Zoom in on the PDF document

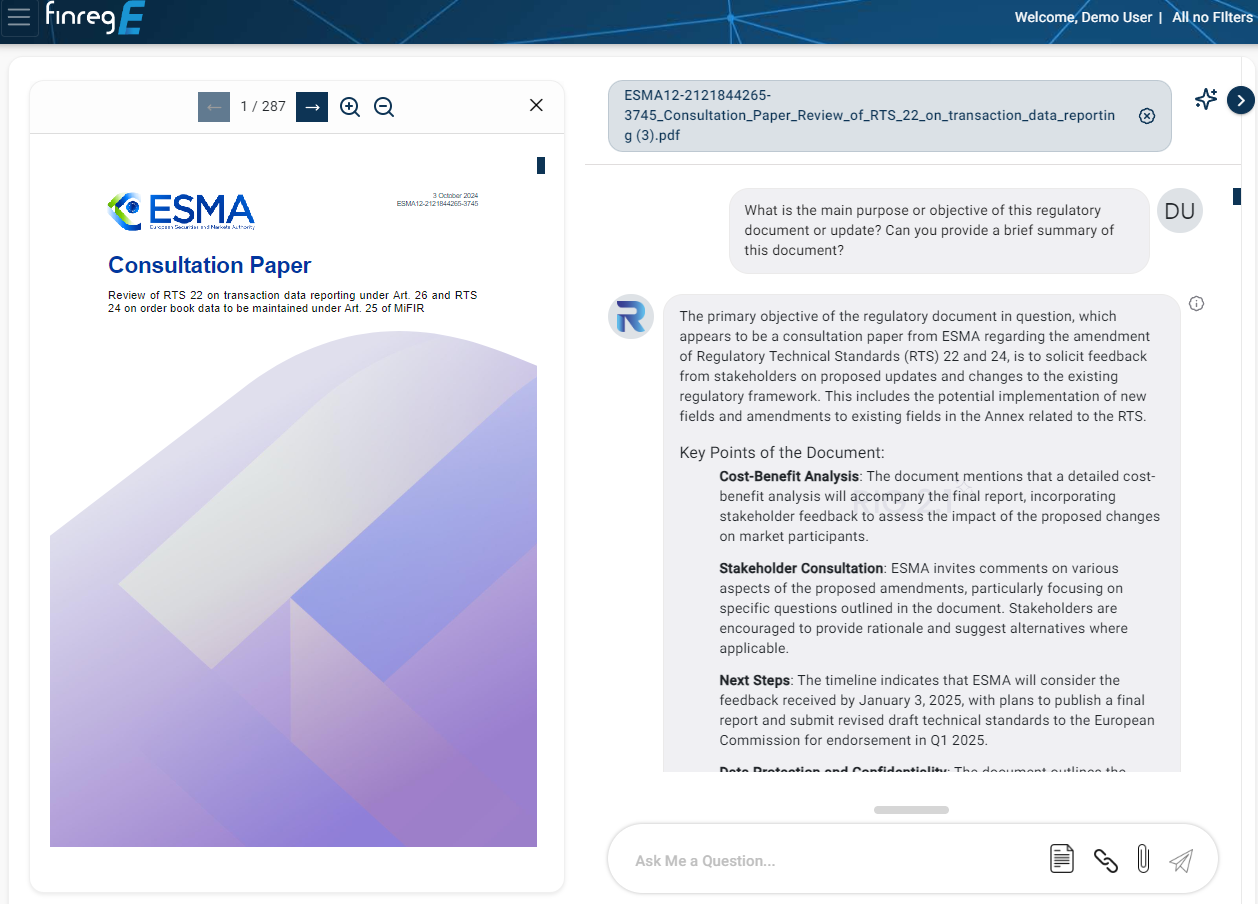tap(350, 107)
